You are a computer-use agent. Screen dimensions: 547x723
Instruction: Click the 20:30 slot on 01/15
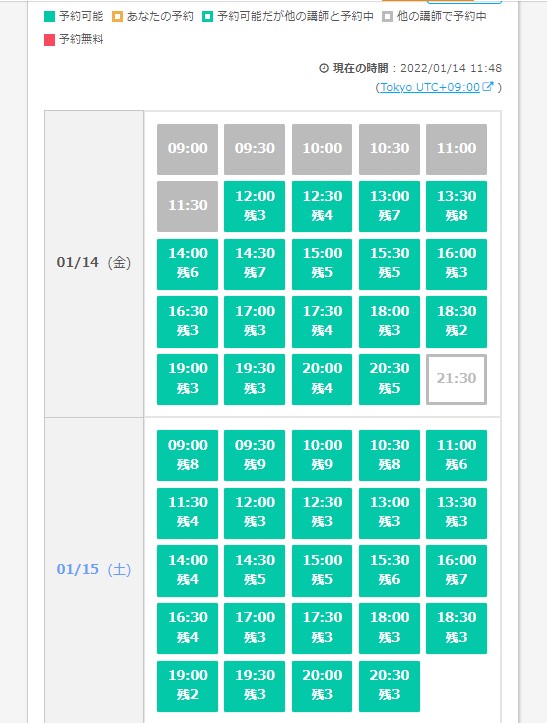tap(389, 686)
